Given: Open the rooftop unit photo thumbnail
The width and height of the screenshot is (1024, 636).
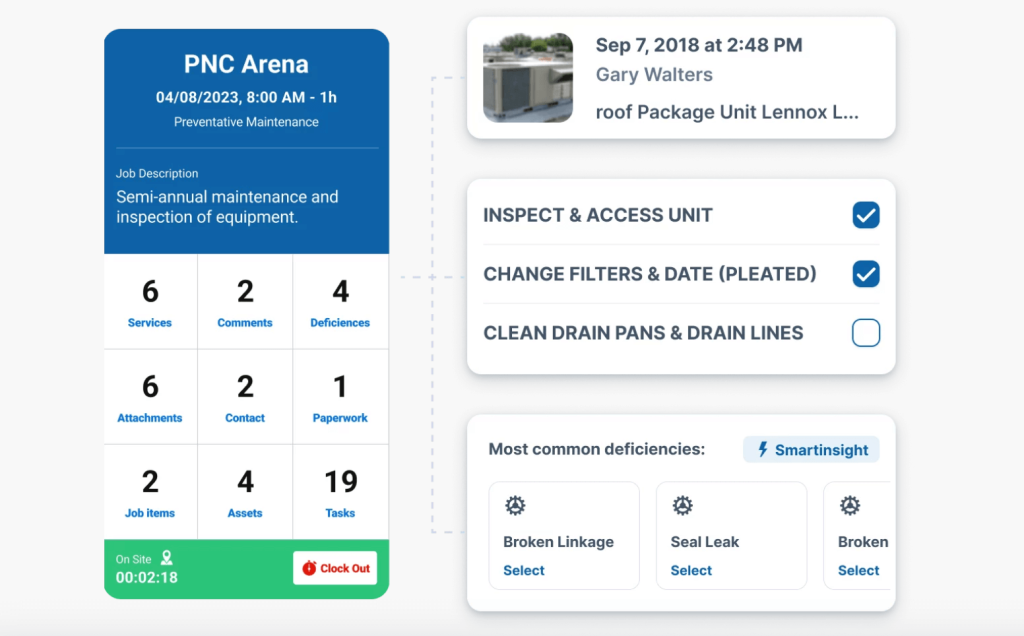Looking at the screenshot, I should tap(528, 78).
